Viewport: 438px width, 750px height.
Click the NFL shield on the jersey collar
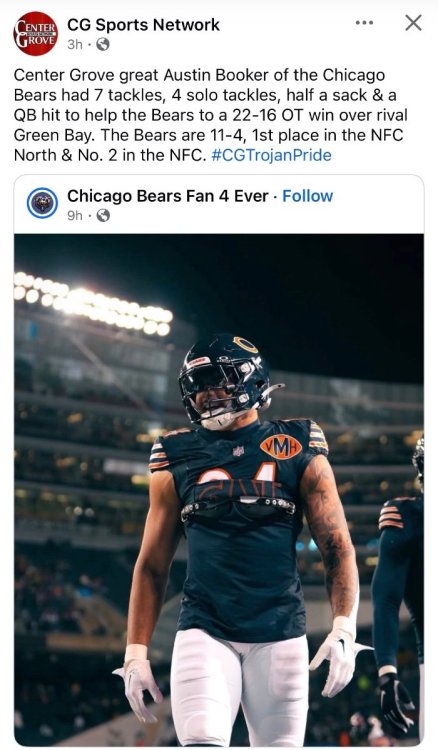pyautogui.click(x=238, y=451)
